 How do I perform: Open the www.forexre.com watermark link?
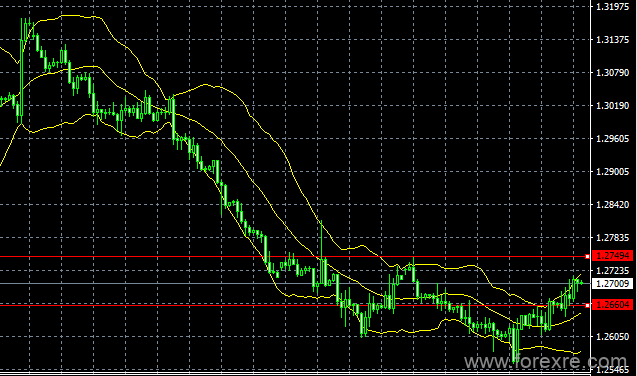(545, 361)
